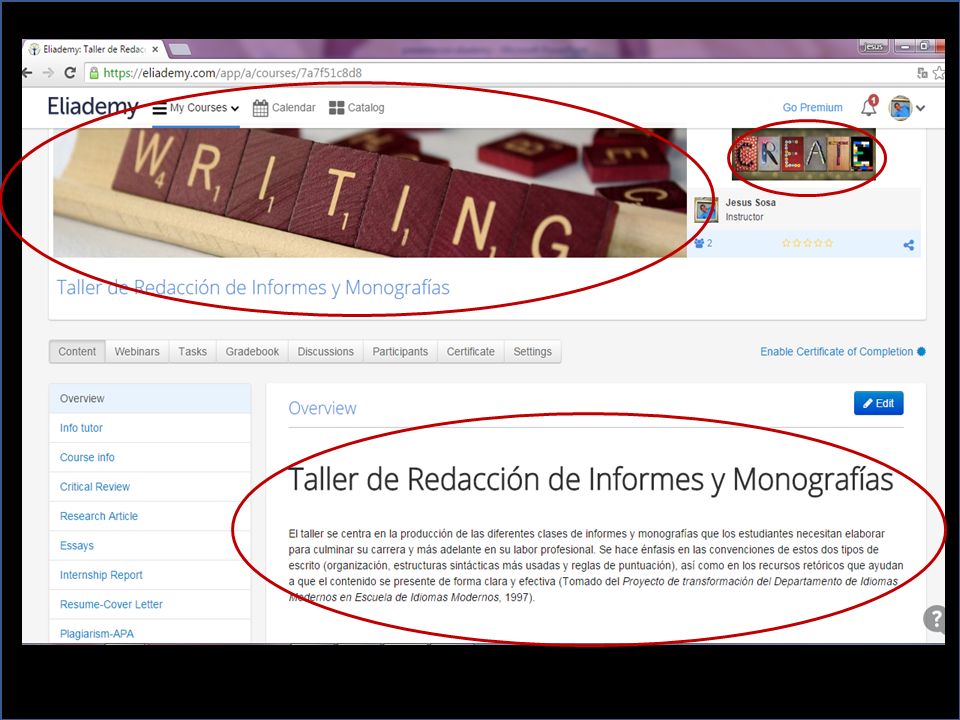Viewport: 960px width, 720px height.
Task: Click the translate page icon in address bar
Action: point(923,73)
